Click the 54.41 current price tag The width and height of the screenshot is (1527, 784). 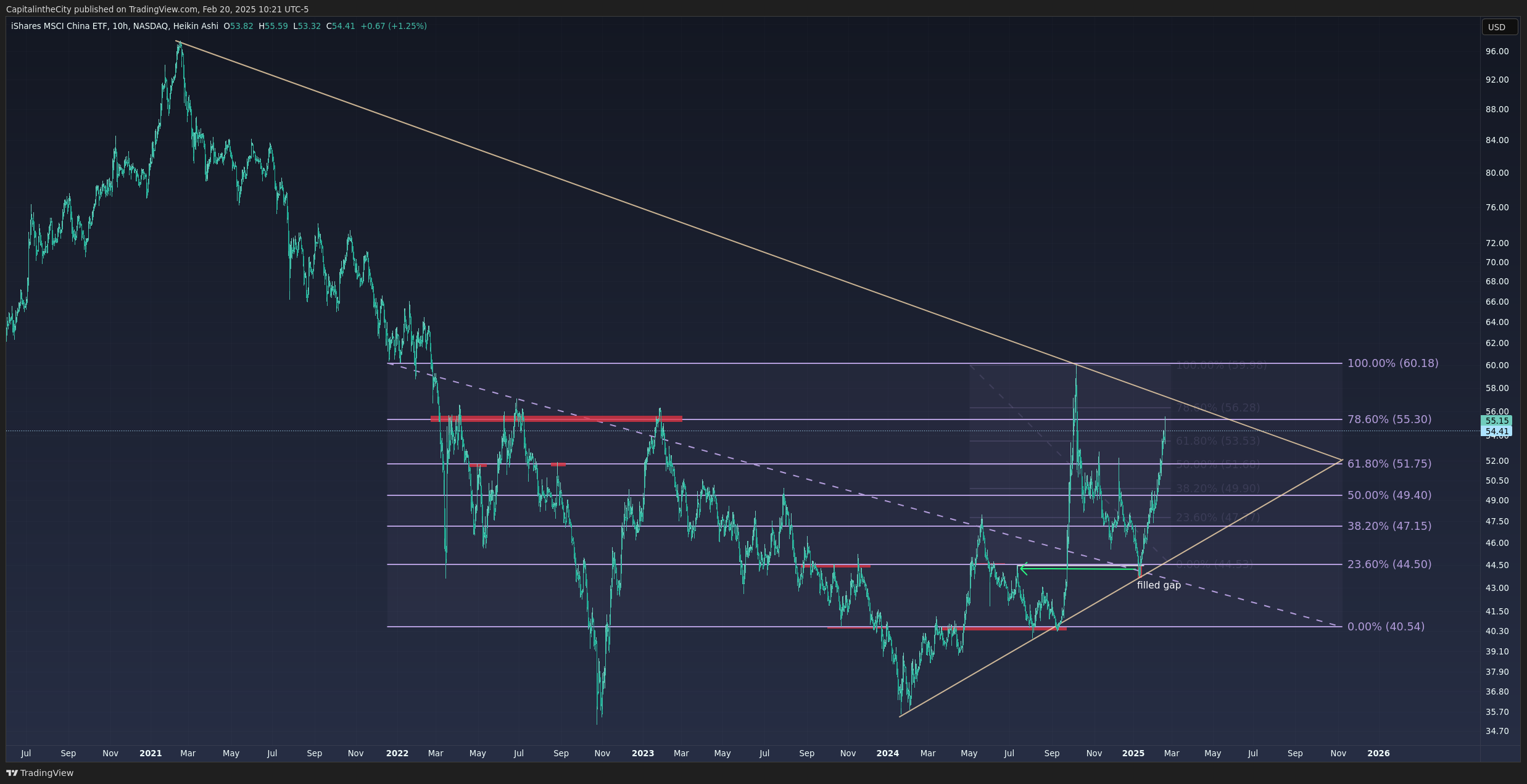click(1497, 431)
